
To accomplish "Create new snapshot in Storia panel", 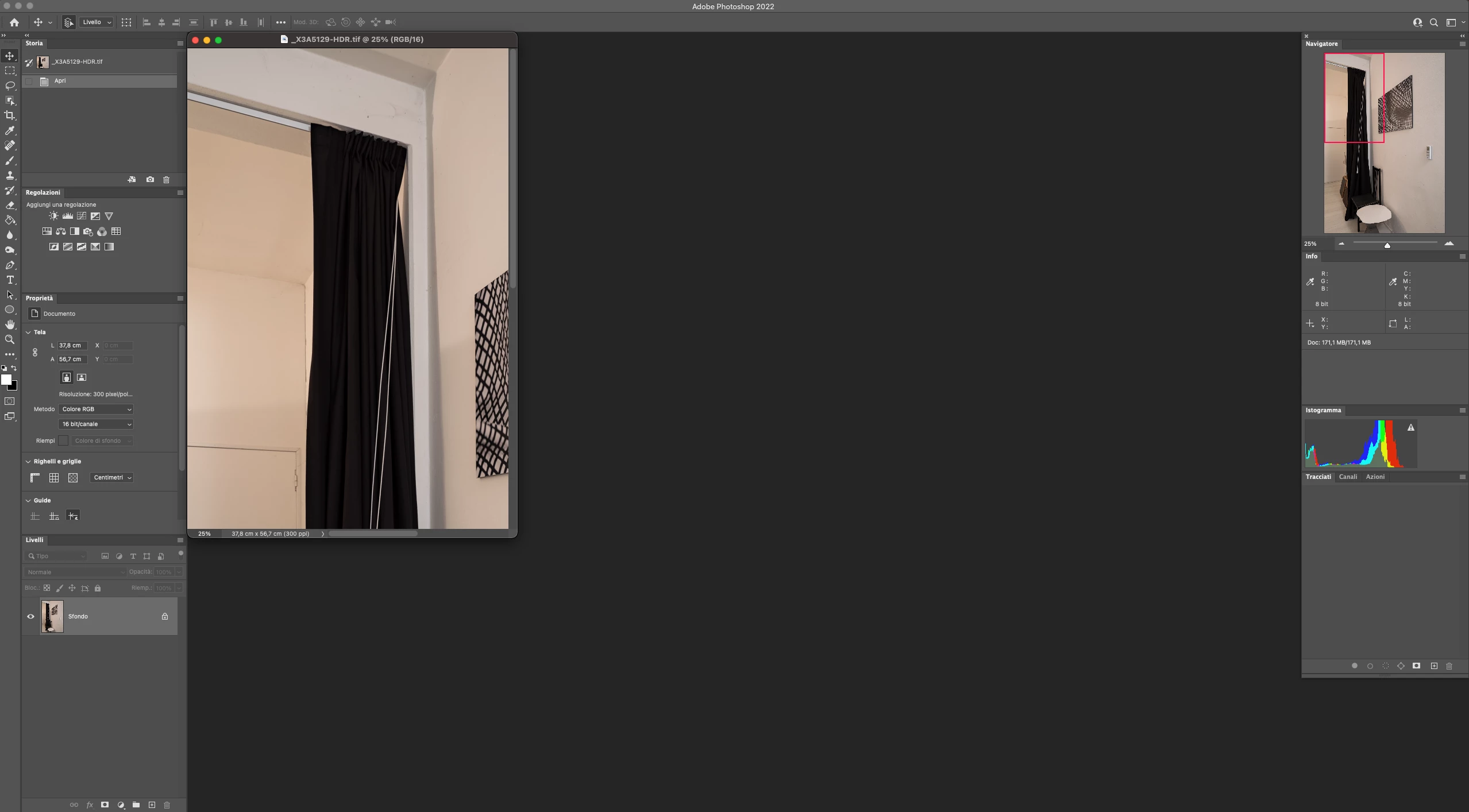I will (150, 180).
